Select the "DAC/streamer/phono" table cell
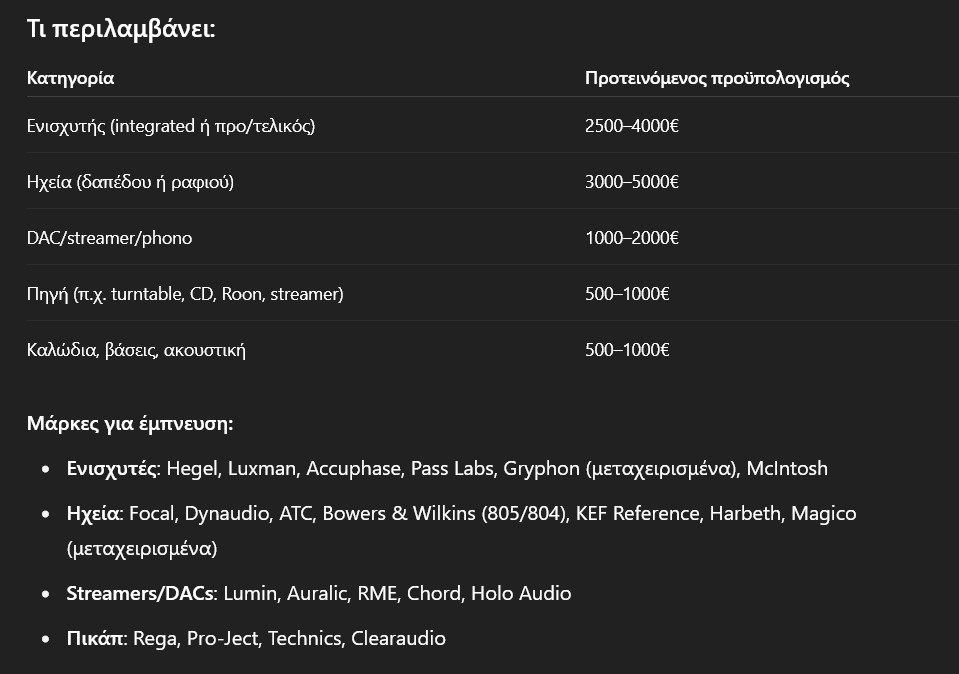Image resolution: width=959 pixels, height=674 pixels. (110, 238)
